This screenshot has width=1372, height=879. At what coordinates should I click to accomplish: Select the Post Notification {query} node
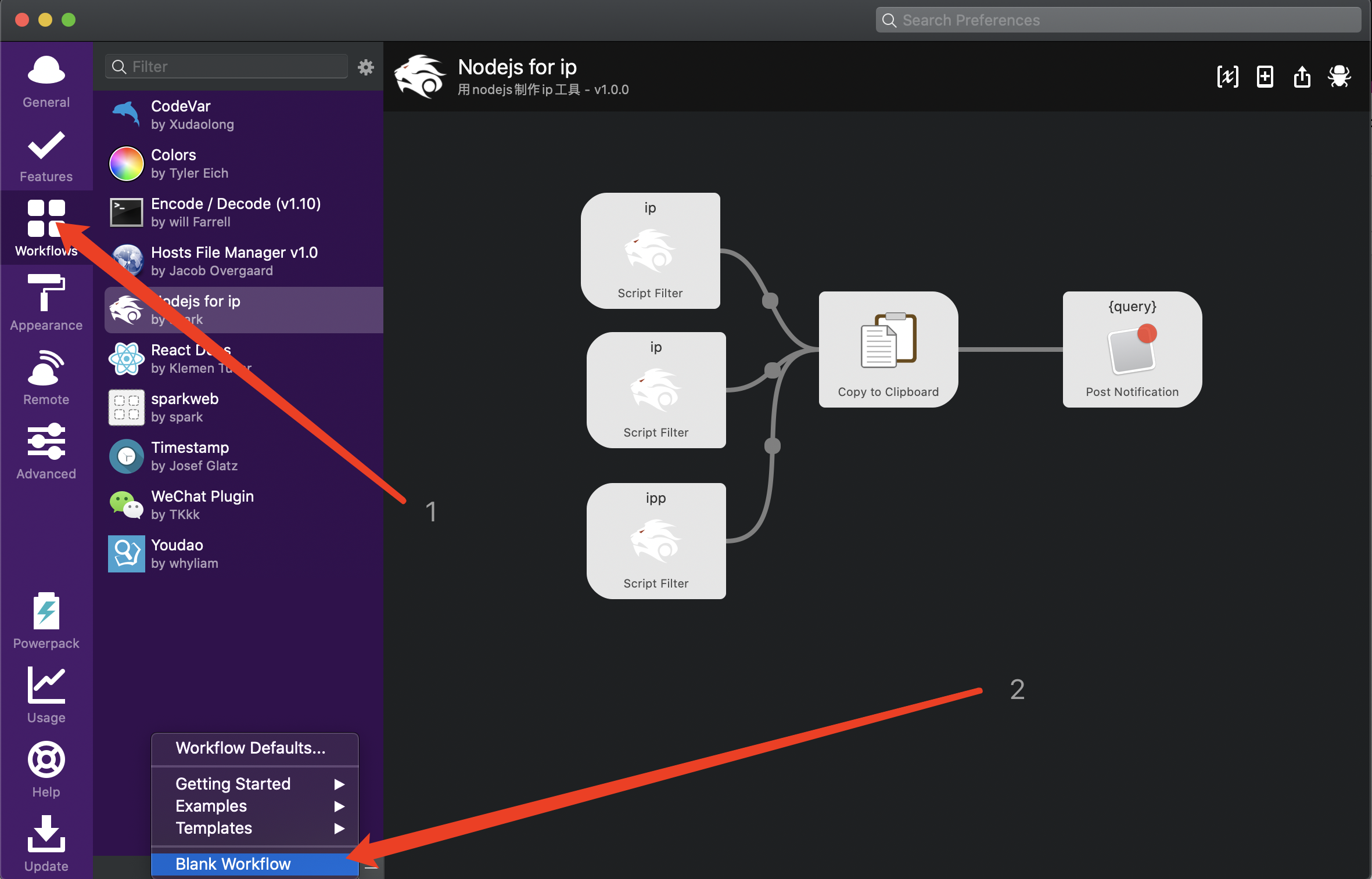coord(1132,350)
